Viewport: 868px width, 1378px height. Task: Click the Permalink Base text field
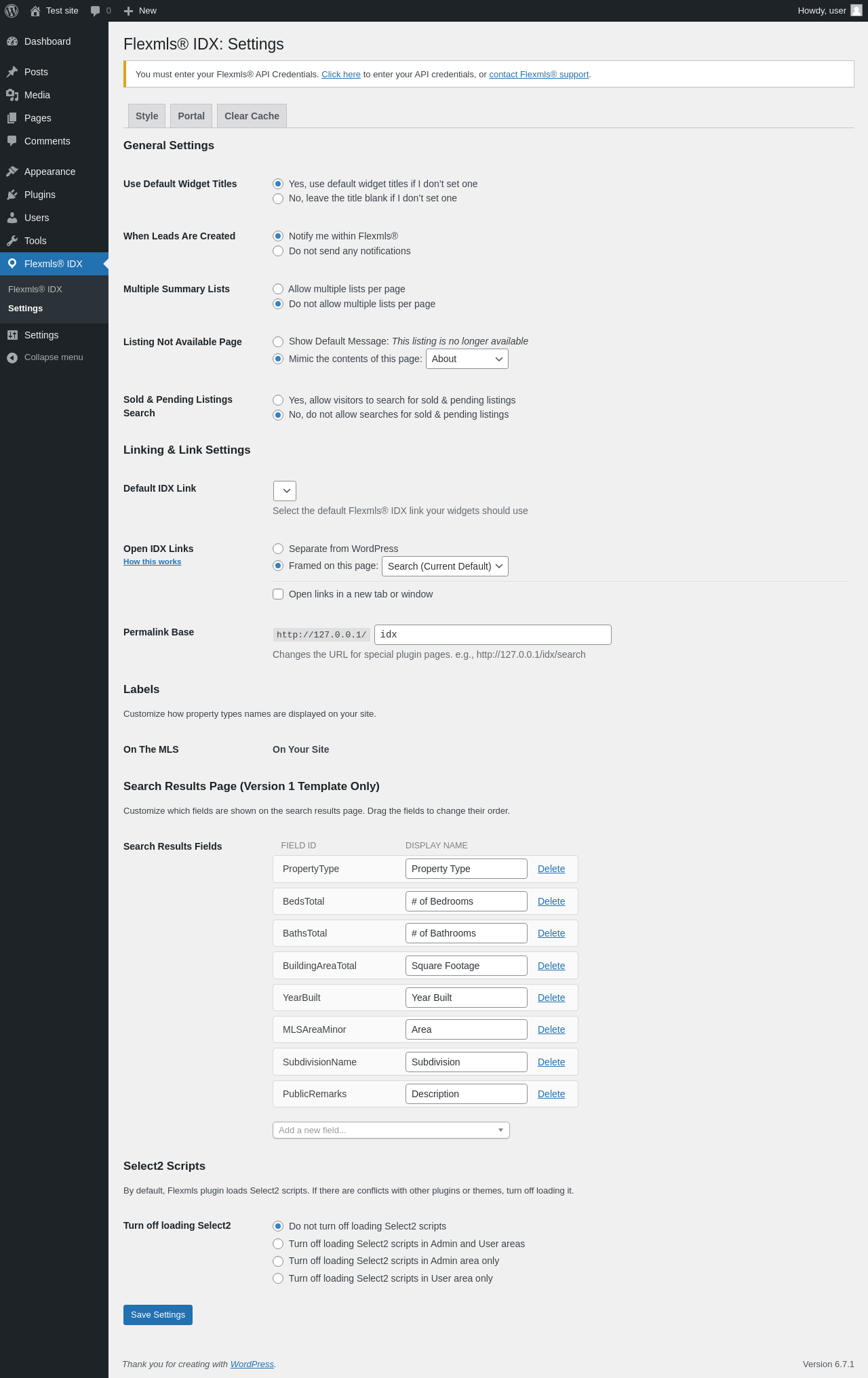click(493, 635)
